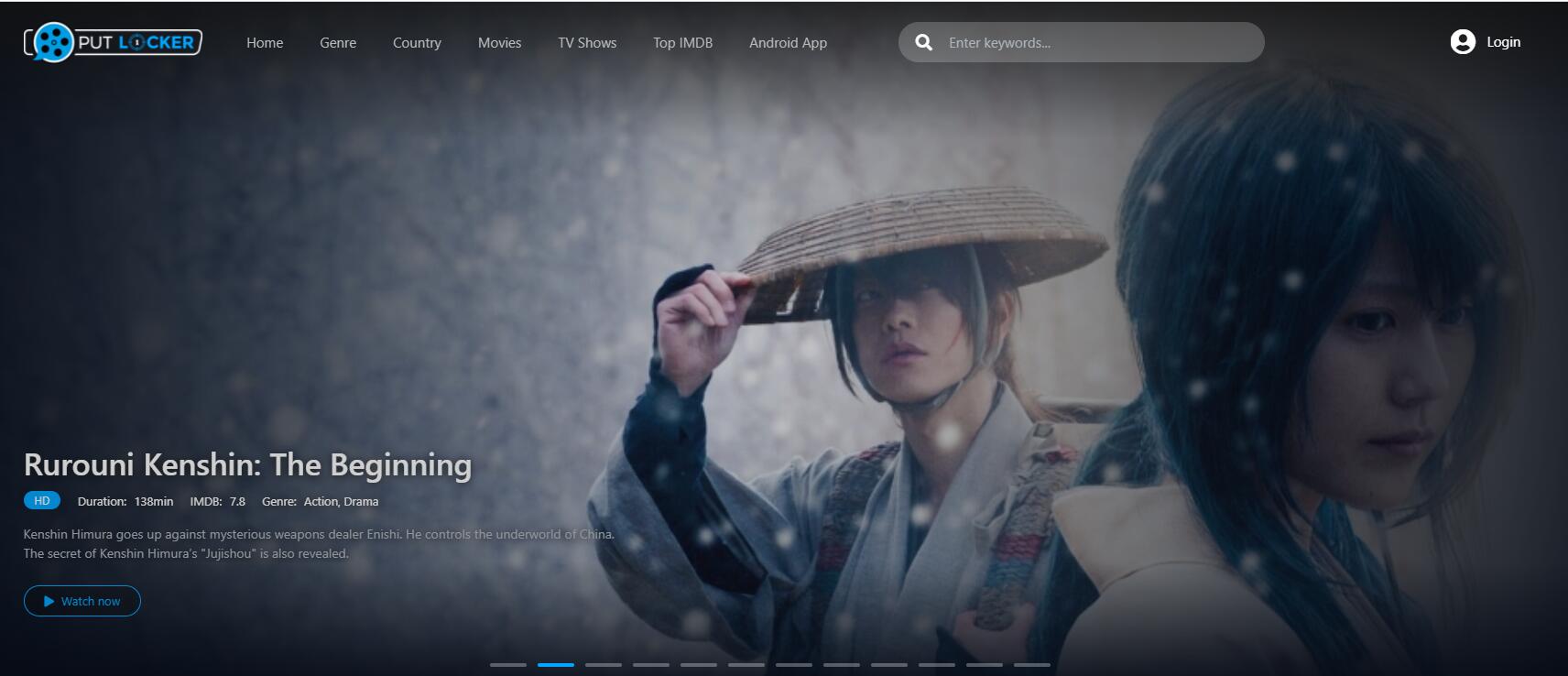This screenshot has height=676, width=1568.
Task: Click the Login link
Action: click(x=1503, y=42)
